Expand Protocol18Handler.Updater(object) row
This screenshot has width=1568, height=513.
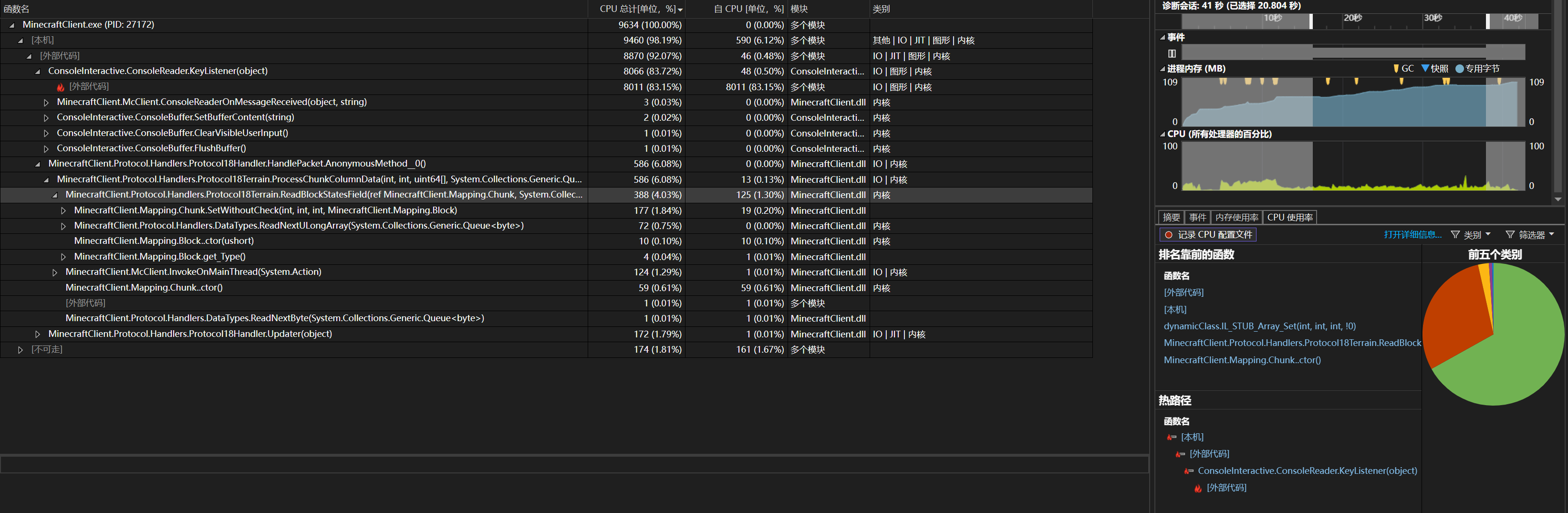pos(37,335)
